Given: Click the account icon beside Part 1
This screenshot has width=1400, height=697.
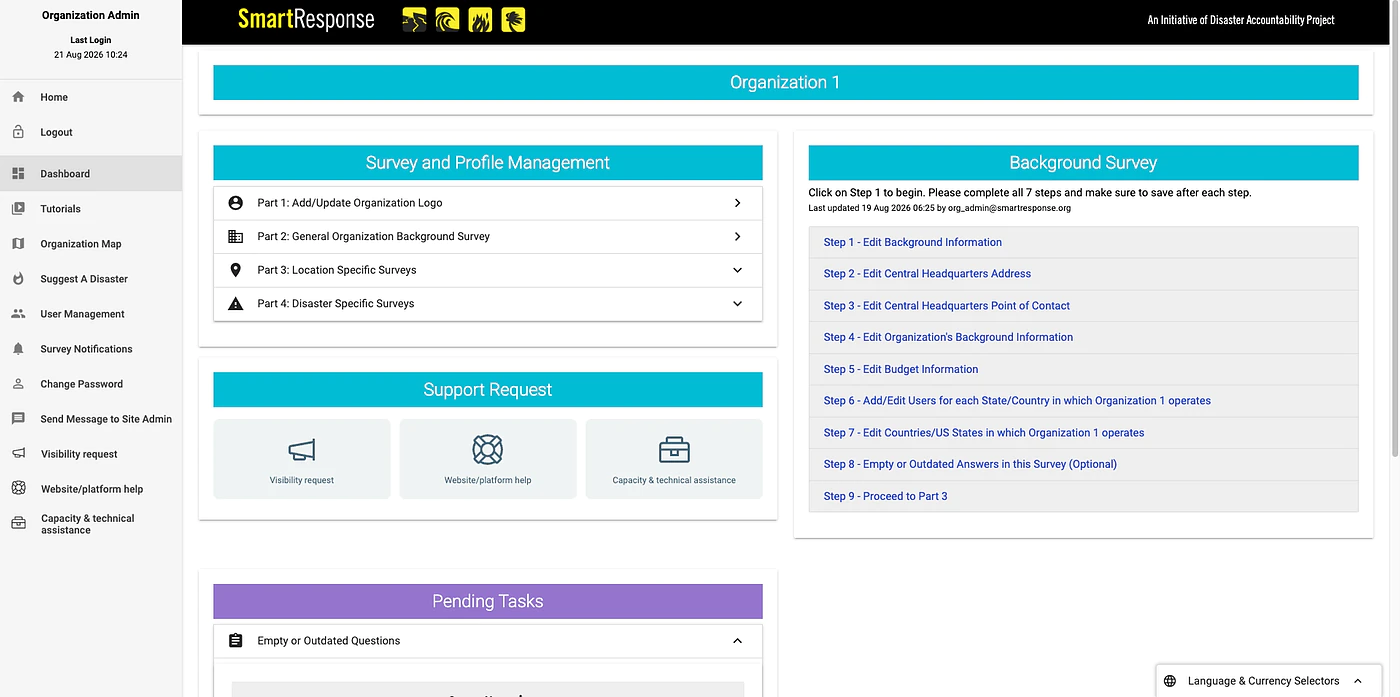Looking at the screenshot, I should coord(236,203).
